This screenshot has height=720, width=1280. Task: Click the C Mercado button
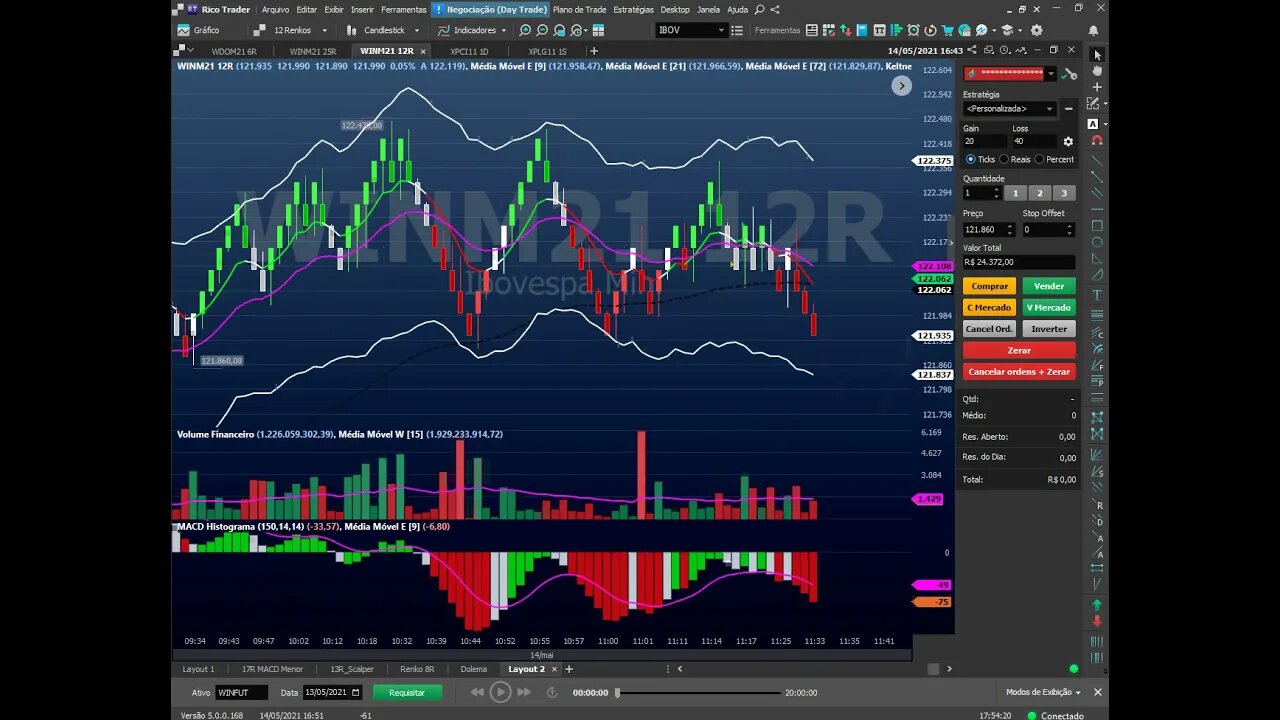pyautogui.click(x=990, y=307)
